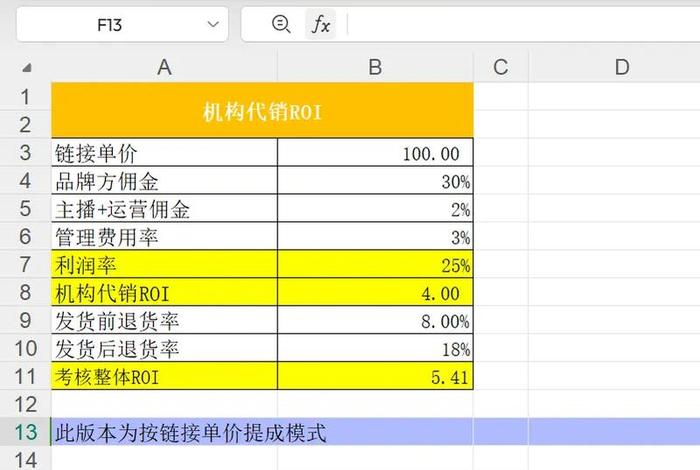Screen dimensions: 700x470
Task: Click cell 考核整体ROI
Action: click(164, 376)
